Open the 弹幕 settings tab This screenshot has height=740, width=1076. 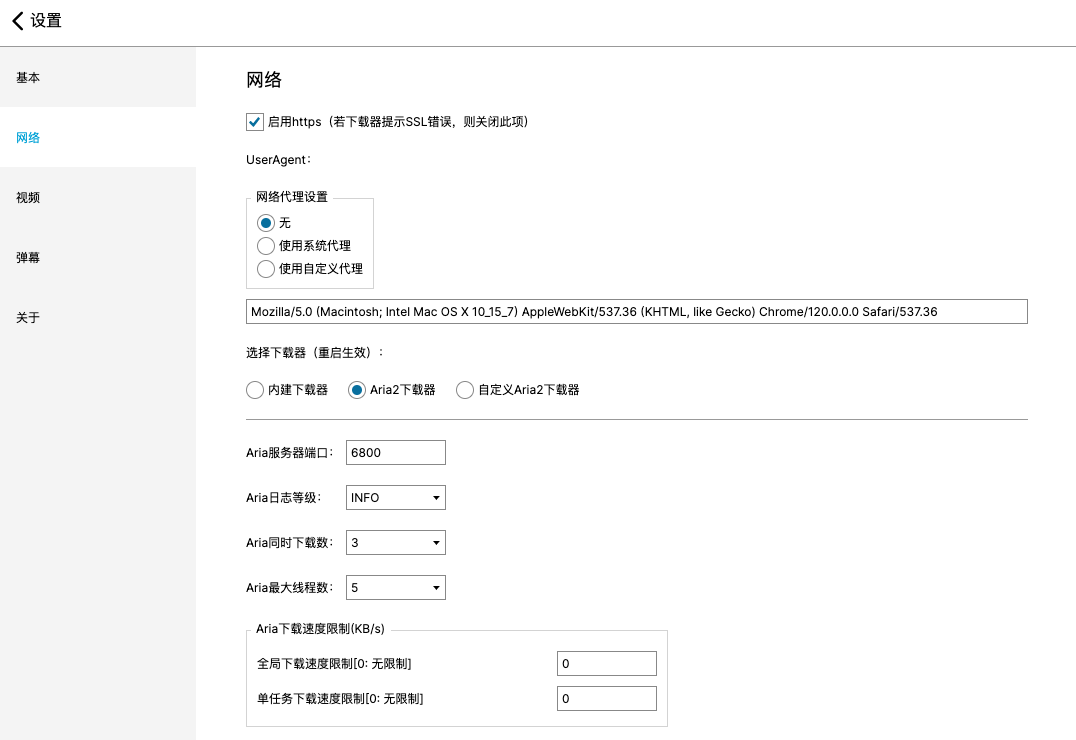click(x=97, y=257)
